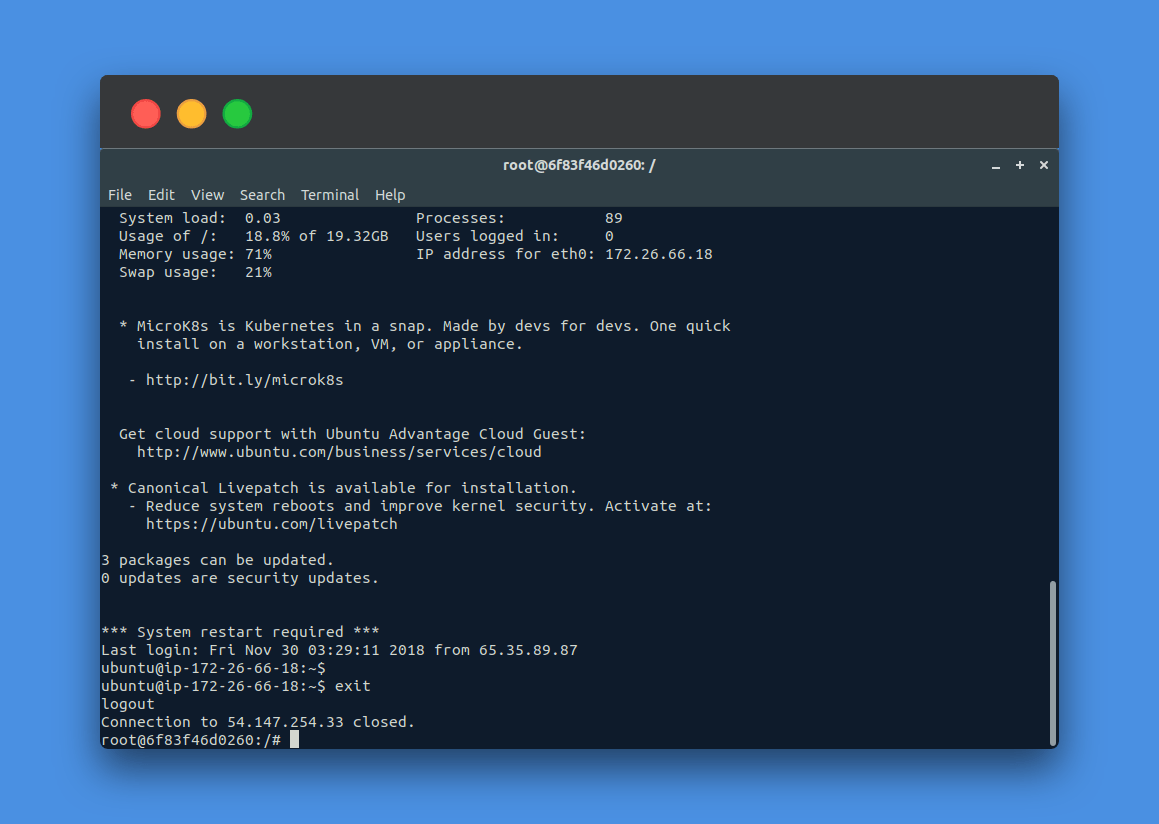The height and width of the screenshot is (824, 1159).
Task: Click the blinking cursor at the prompt
Action: coord(292,739)
